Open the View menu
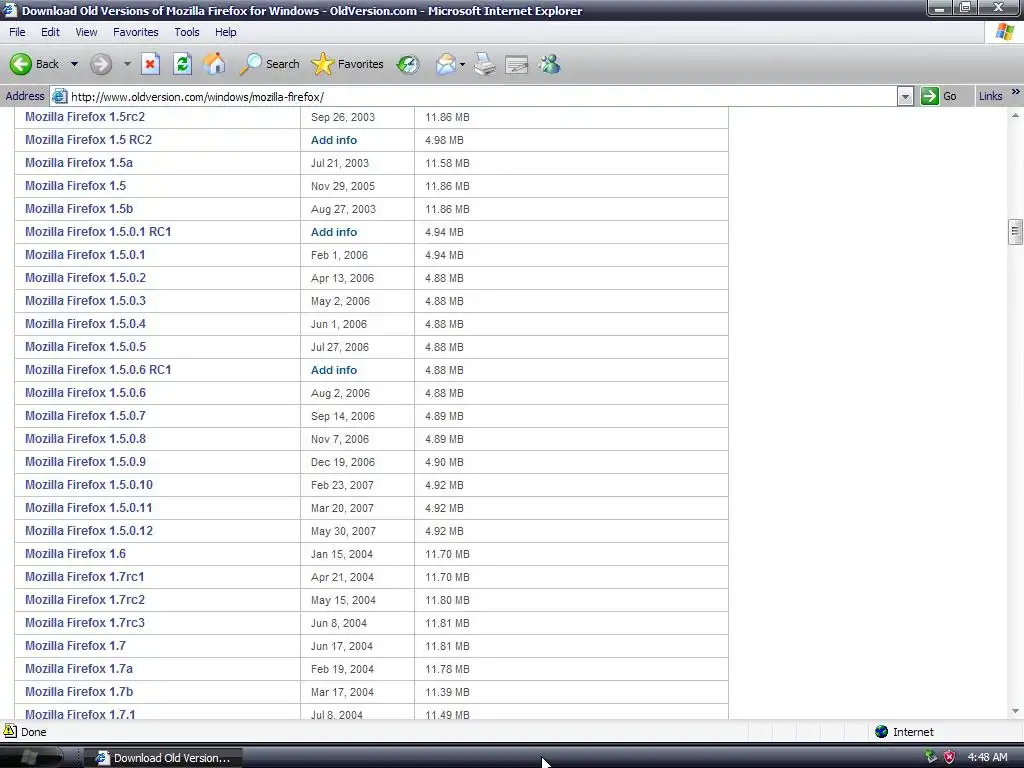The image size is (1024, 768). tap(86, 32)
